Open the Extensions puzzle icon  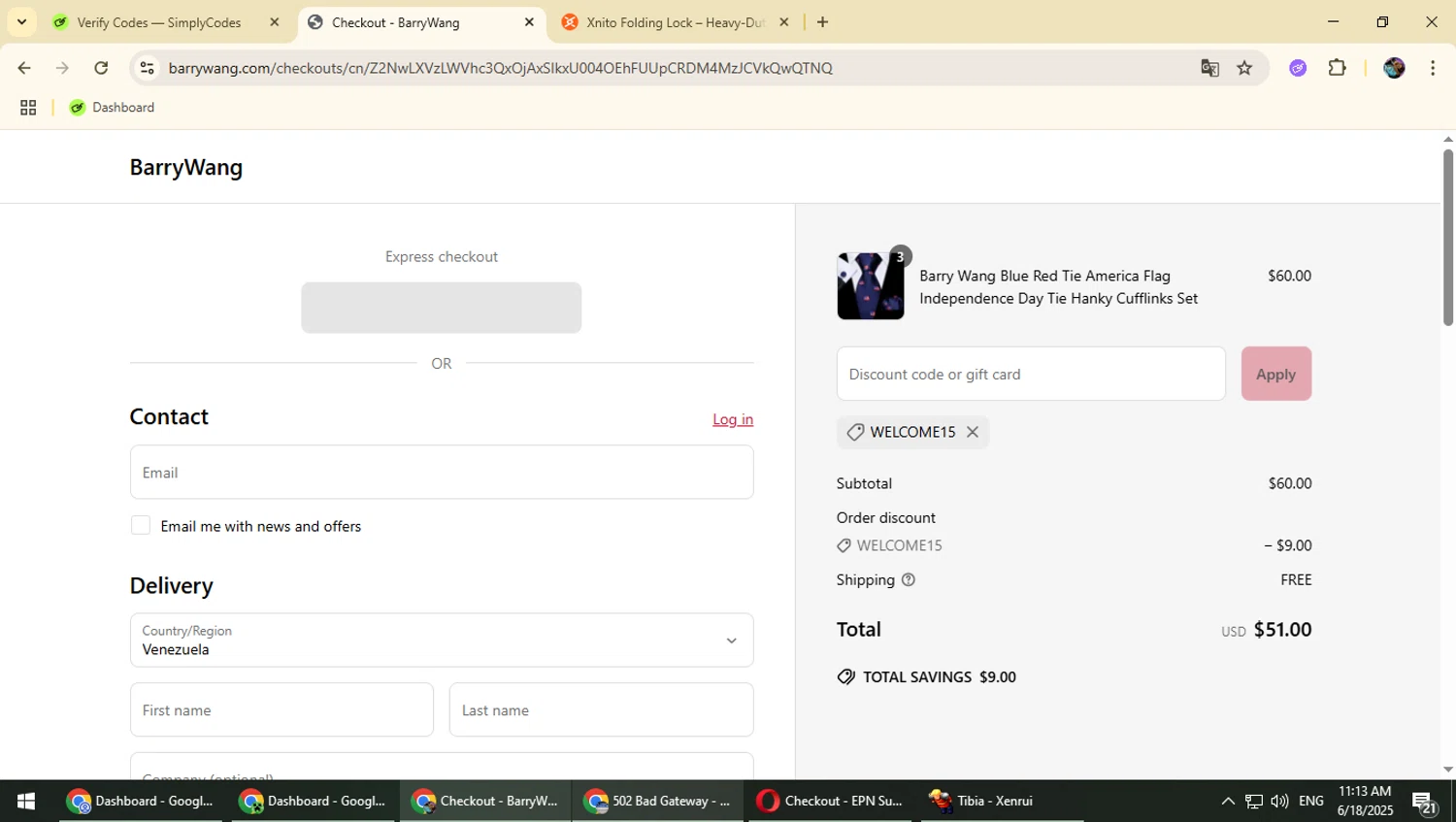(1338, 68)
